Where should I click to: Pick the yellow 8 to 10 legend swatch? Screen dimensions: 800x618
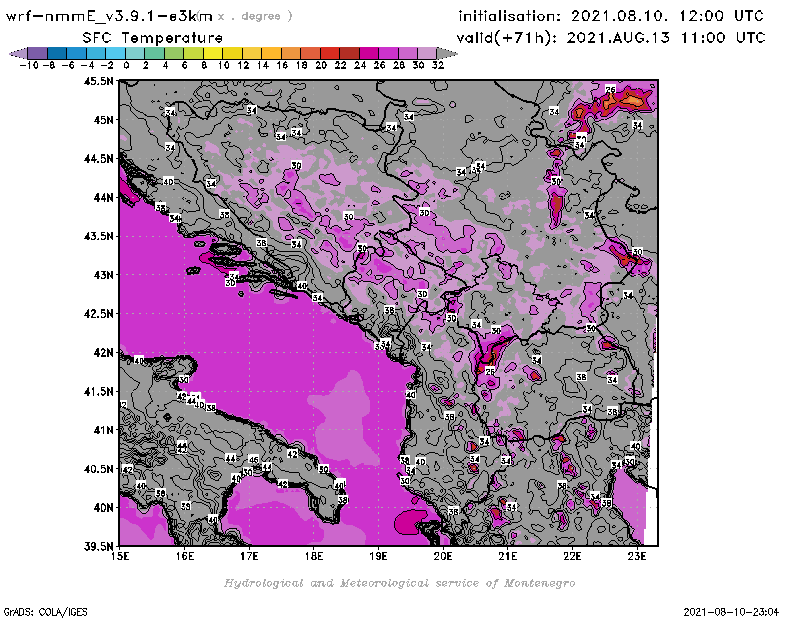point(213,53)
